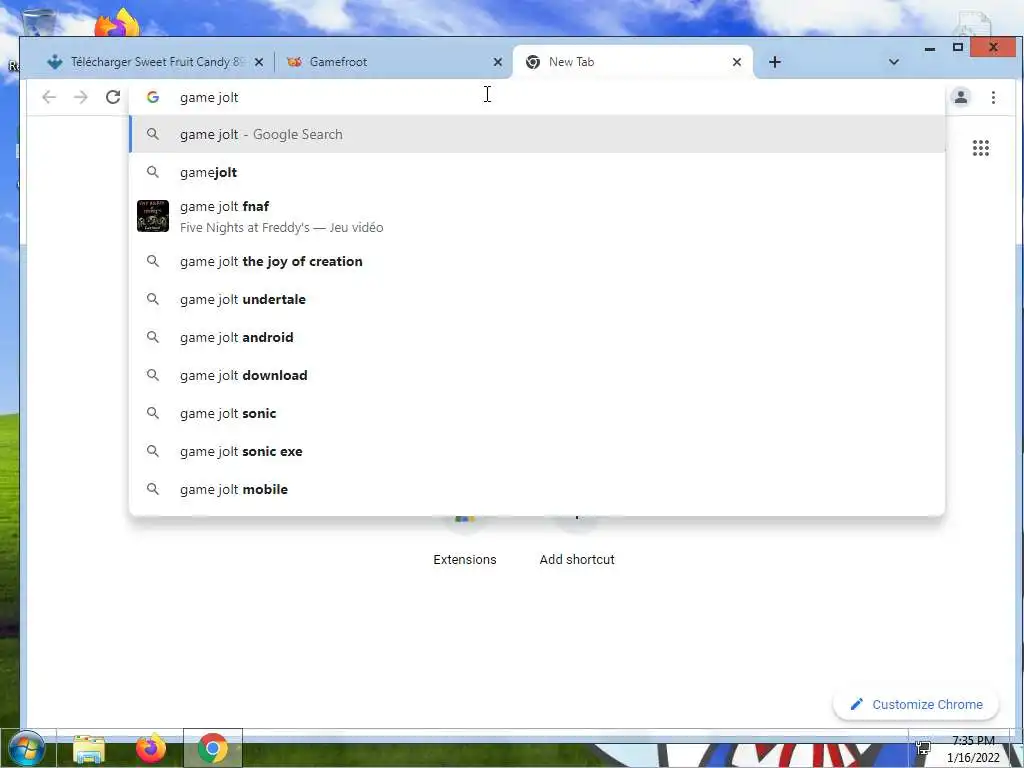Open the Chrome three-dot menu
This screenshot has width=1024, height=768.
click(993, 97)
